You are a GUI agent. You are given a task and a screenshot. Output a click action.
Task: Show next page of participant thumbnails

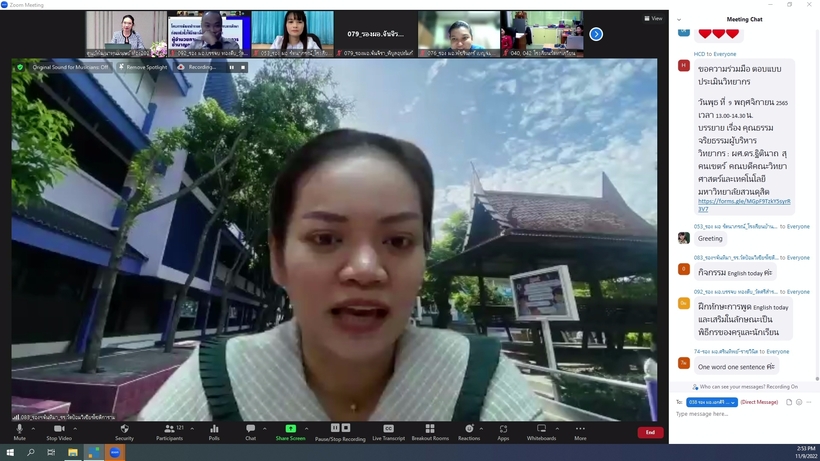point(596,34)
